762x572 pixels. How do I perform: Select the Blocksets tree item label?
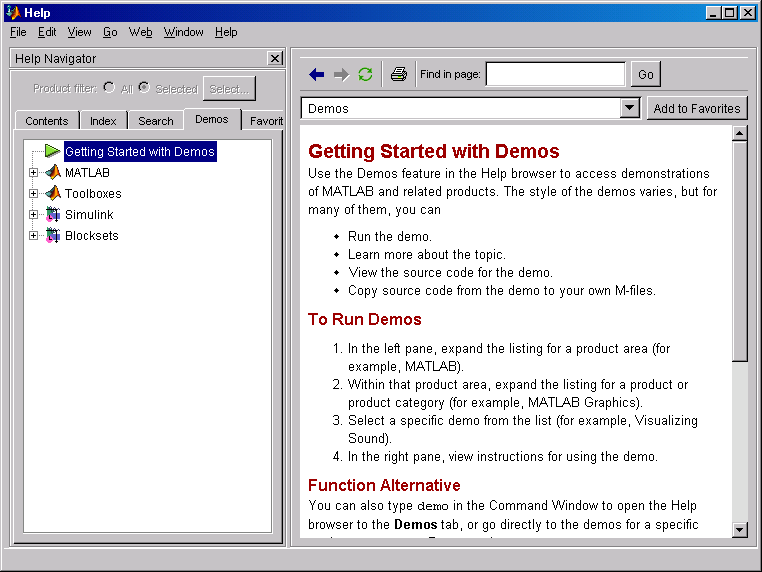click(92, 236)
